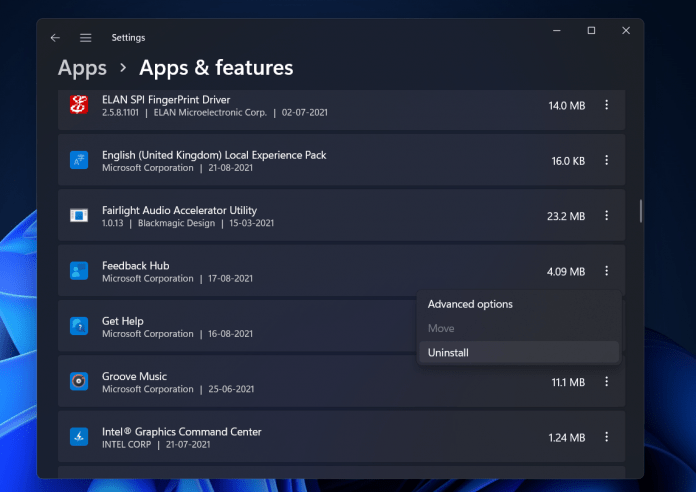Go to Apps in the breadcrumb
696x492 pixels.
pos(82,68)
